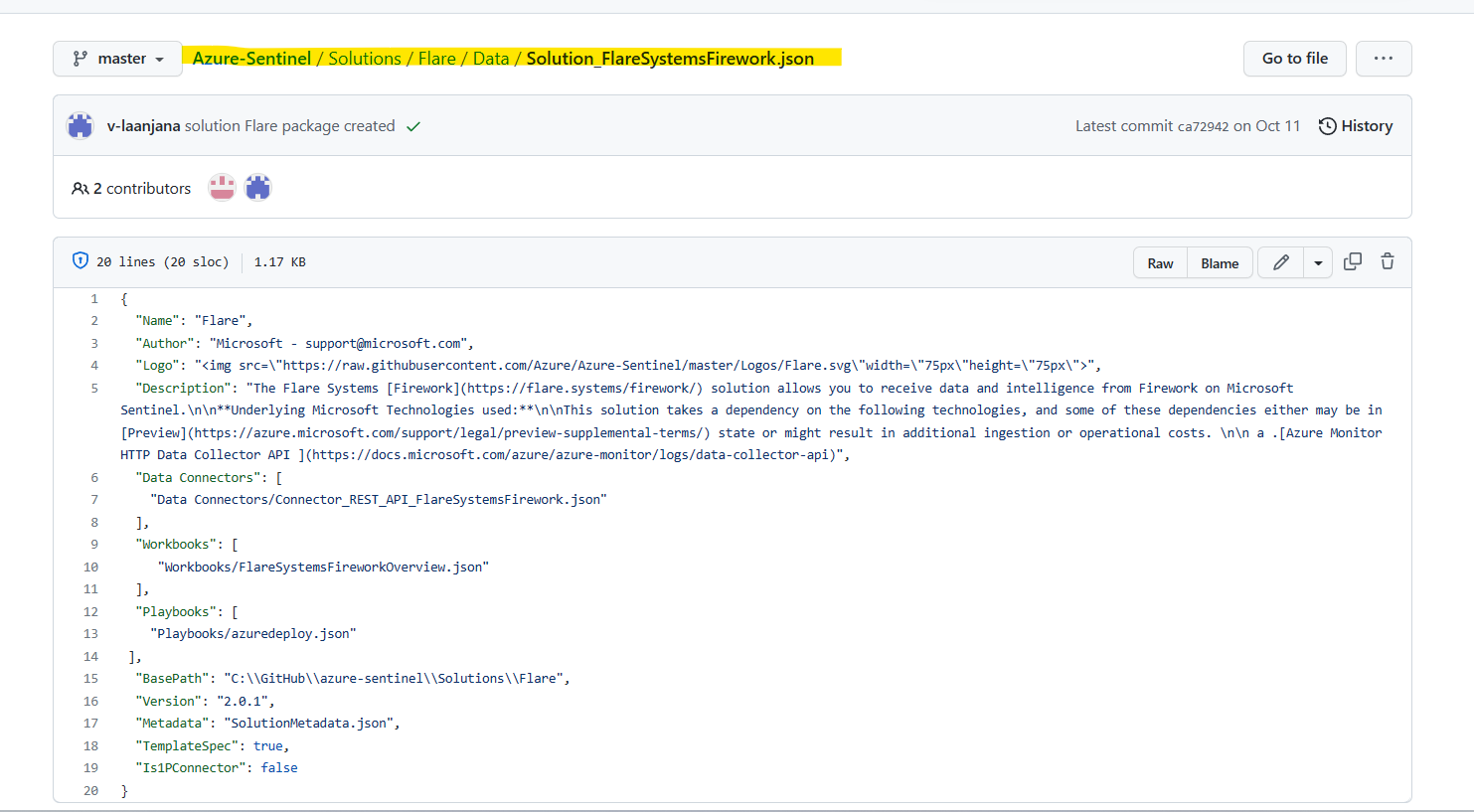Expand the edit options dropdown arrow
1474x812 pixels.
[x=1318, y=262]
